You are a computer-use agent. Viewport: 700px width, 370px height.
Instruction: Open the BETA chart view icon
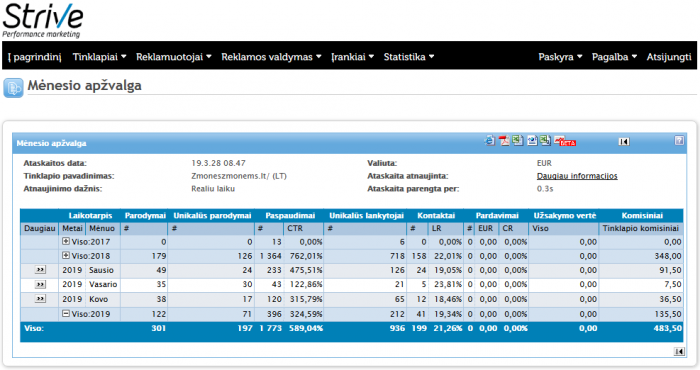tap(565, 141)
